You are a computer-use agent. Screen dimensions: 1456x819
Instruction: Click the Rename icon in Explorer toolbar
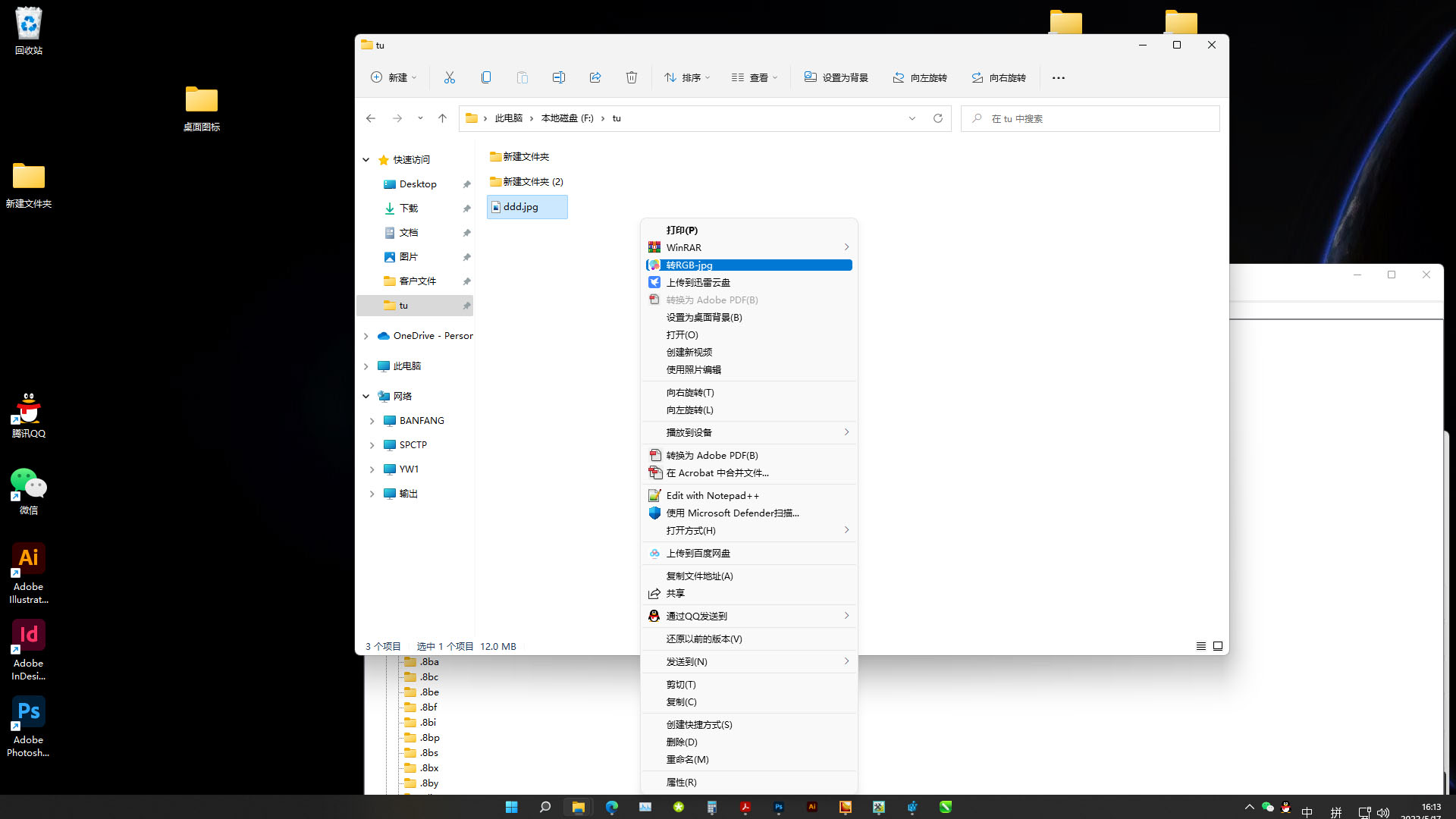559,77
